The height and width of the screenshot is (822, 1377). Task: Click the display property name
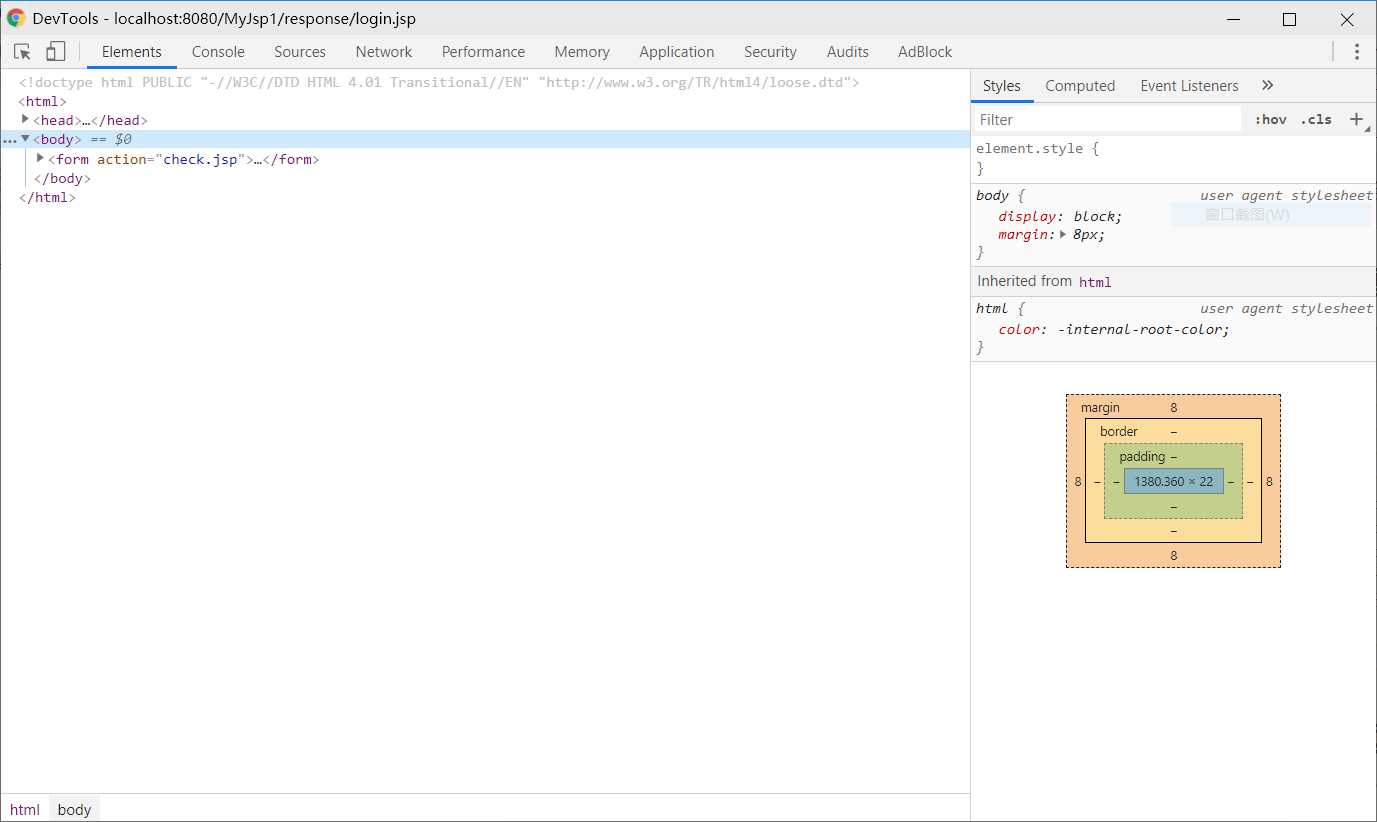tap(1027, 216)
